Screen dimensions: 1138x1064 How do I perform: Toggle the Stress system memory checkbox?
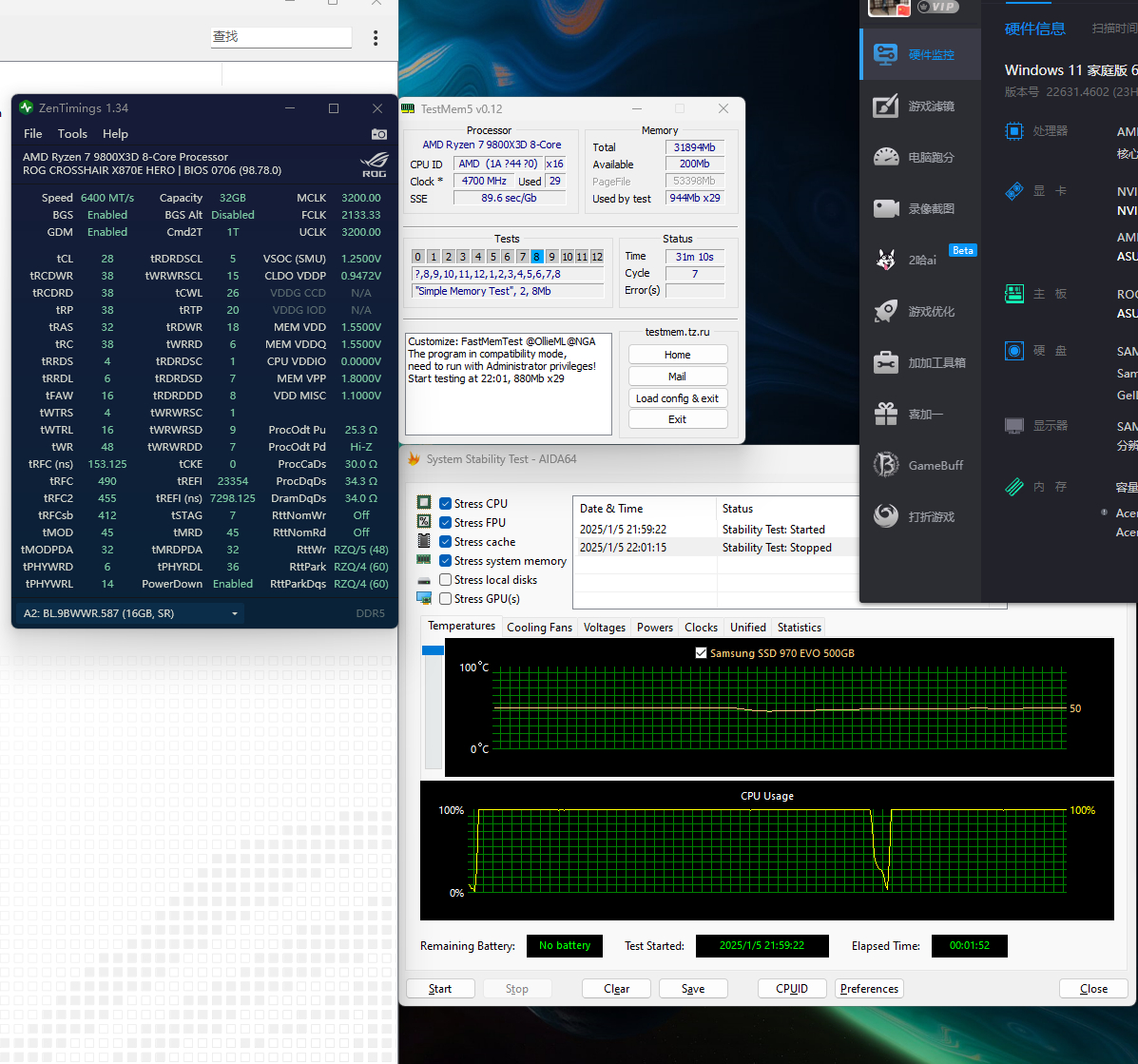tap(446, 561)
